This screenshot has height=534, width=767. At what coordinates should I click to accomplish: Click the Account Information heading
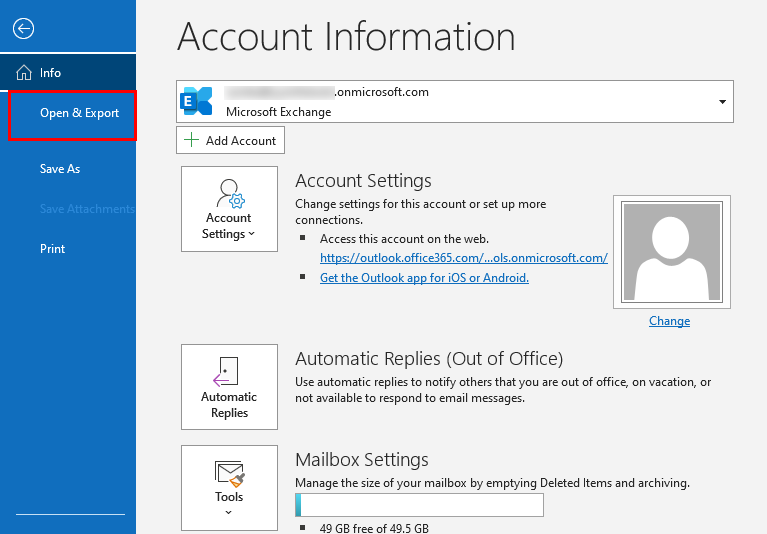pos(346,36)
